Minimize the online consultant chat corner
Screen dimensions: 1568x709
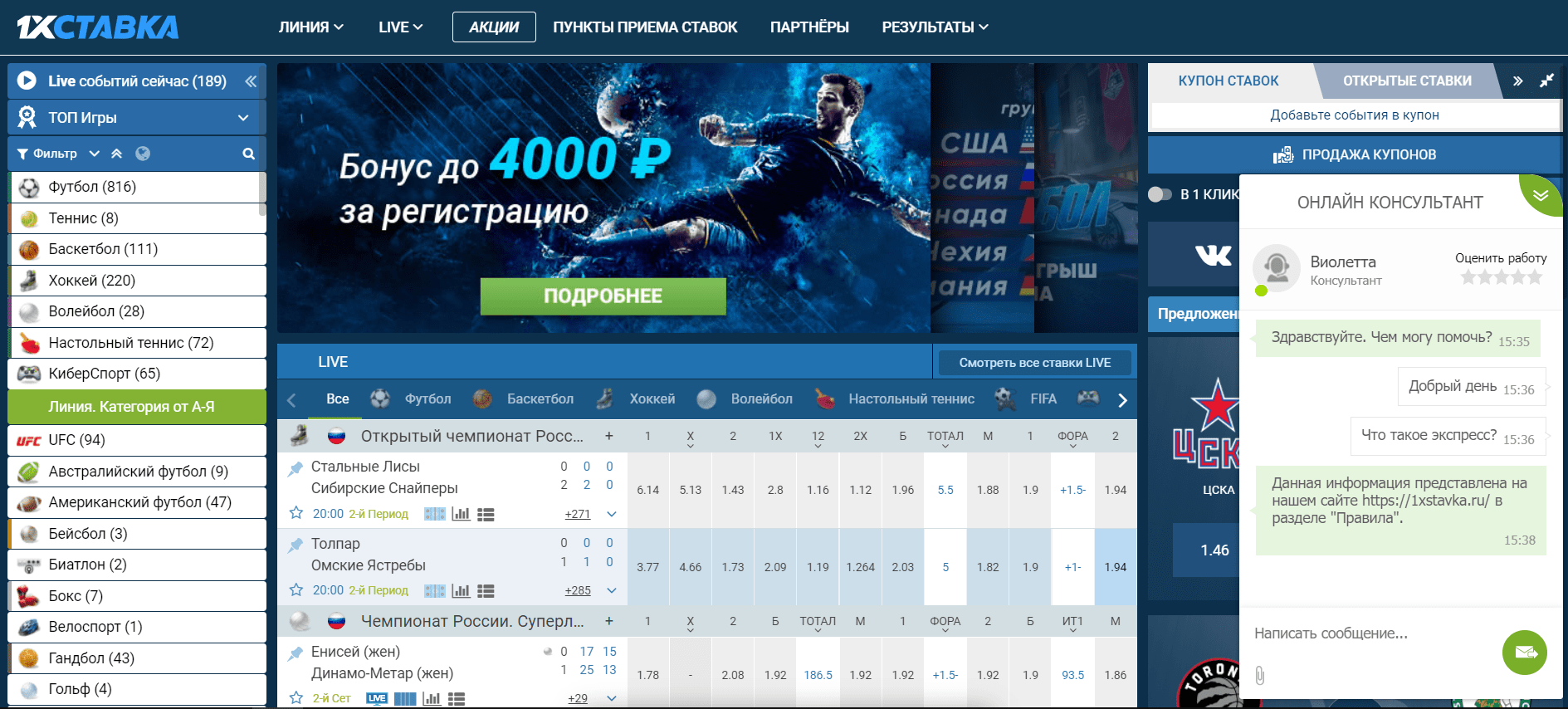click(x=1541, y=195)
